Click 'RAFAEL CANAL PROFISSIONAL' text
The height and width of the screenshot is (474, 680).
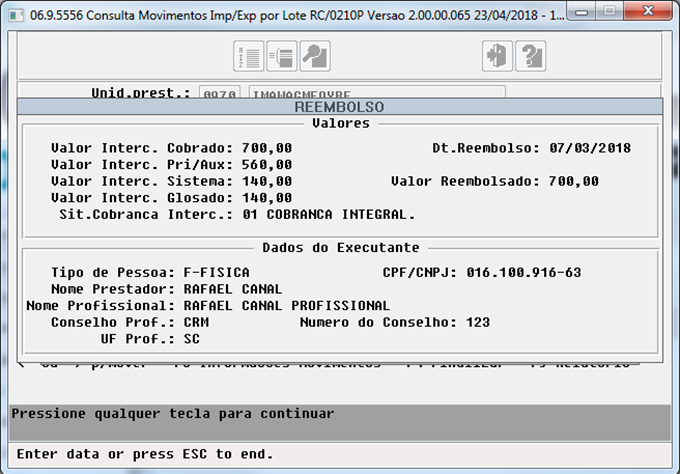tap(287, 306)
